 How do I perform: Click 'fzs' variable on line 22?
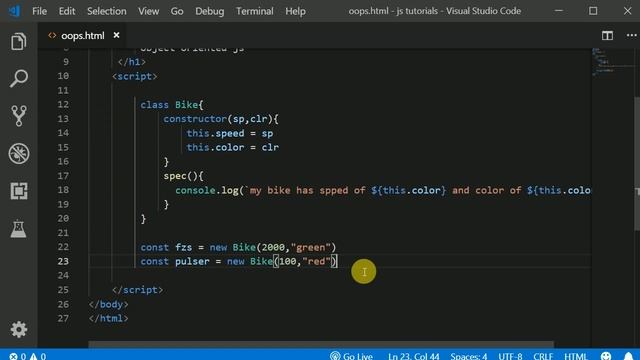coord(183,247)
